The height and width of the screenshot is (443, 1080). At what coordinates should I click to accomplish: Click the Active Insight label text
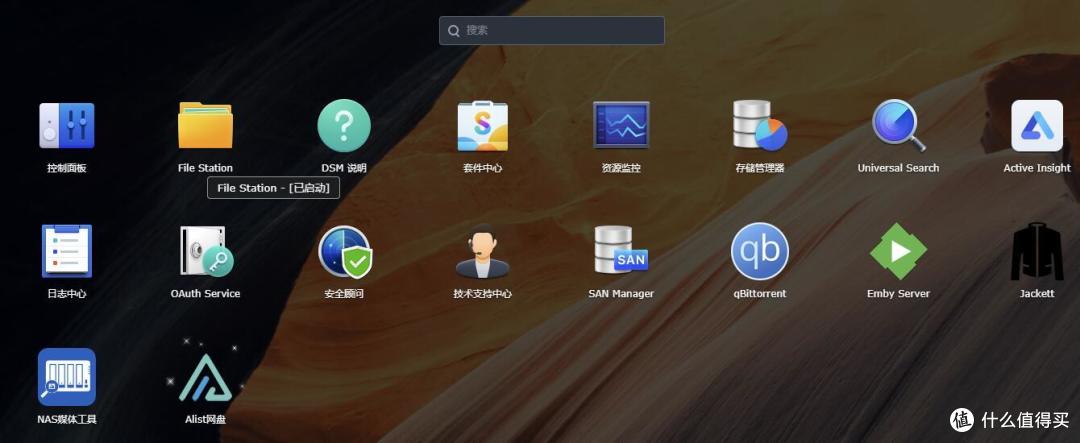click(x=1037, y=168)
